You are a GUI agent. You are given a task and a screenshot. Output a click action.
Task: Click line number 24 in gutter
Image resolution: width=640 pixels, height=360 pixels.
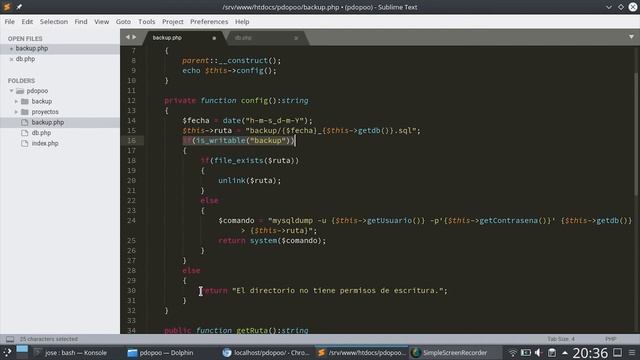(131, 220)
